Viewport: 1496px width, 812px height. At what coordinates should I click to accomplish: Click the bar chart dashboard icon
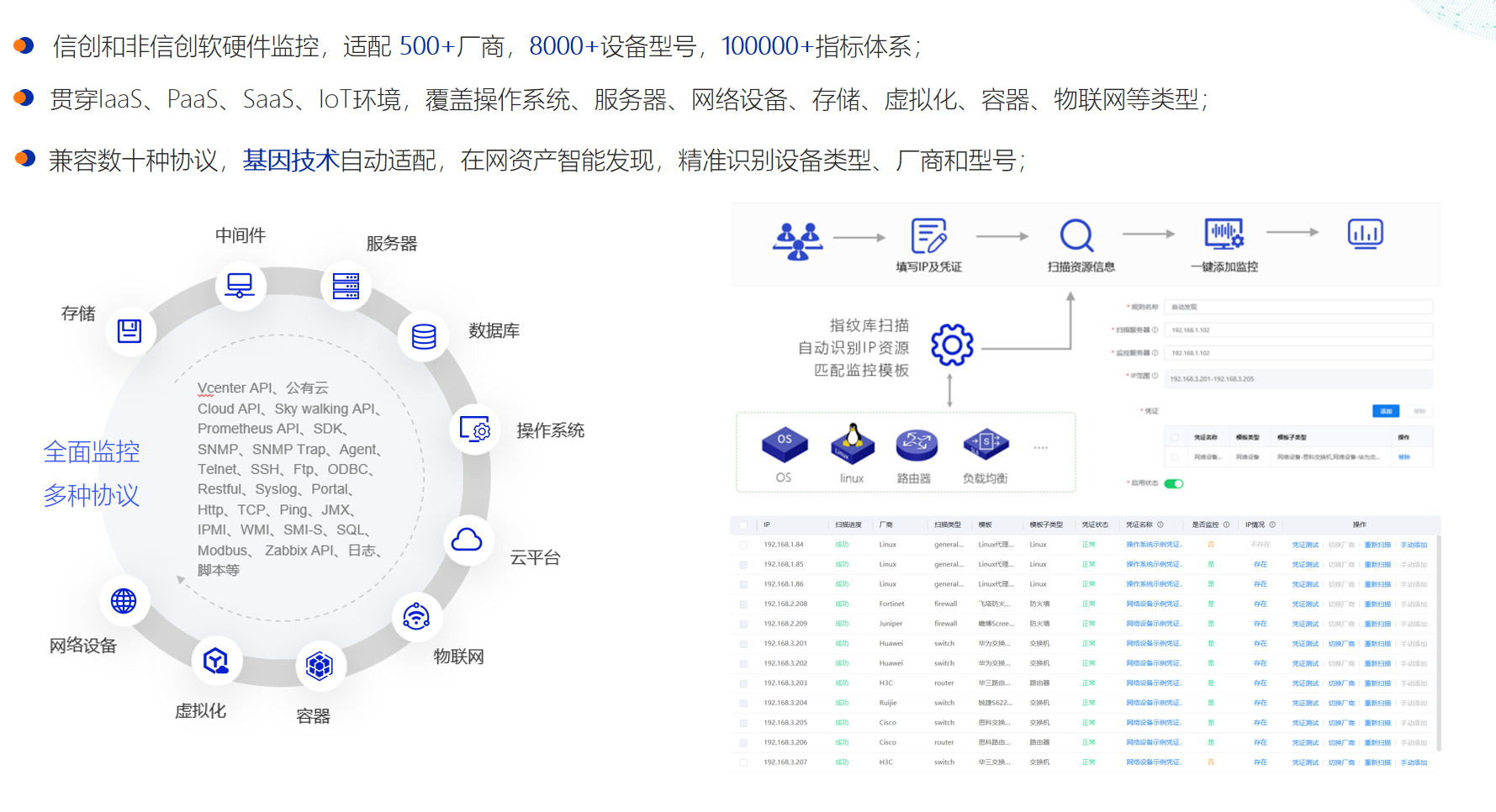[1366, 234]
